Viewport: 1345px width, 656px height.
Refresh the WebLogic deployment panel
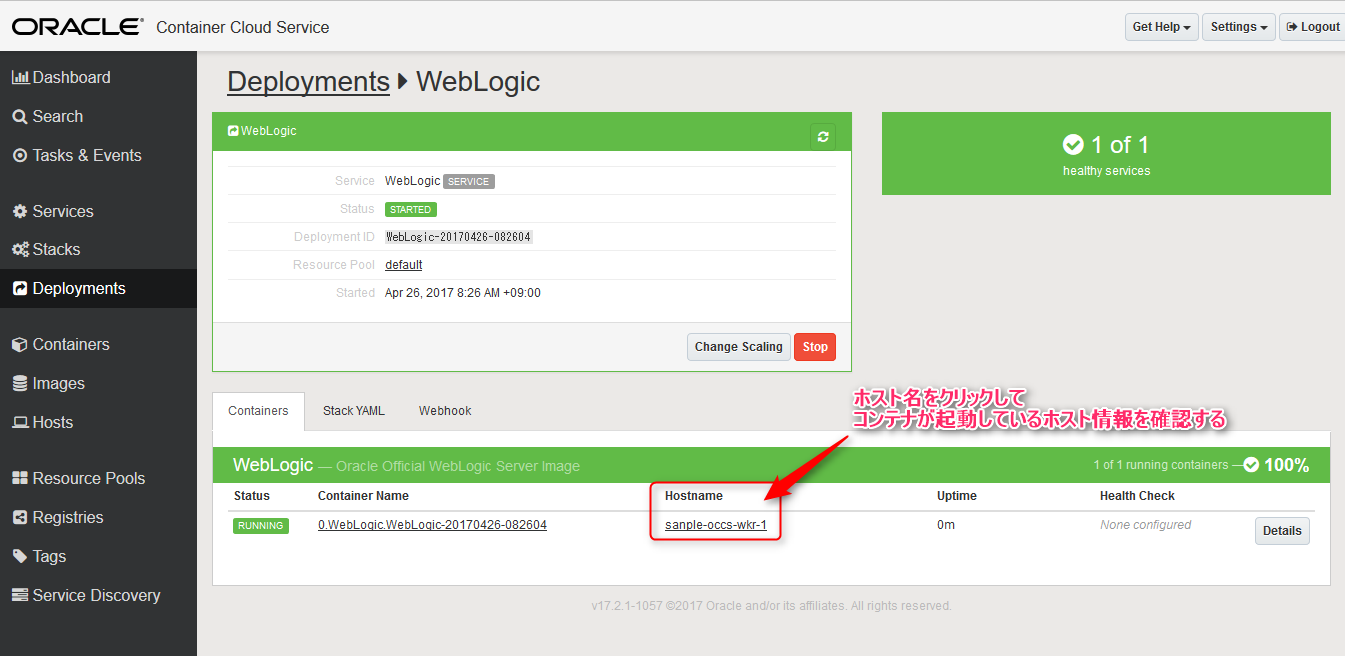[x=823, y=137]
